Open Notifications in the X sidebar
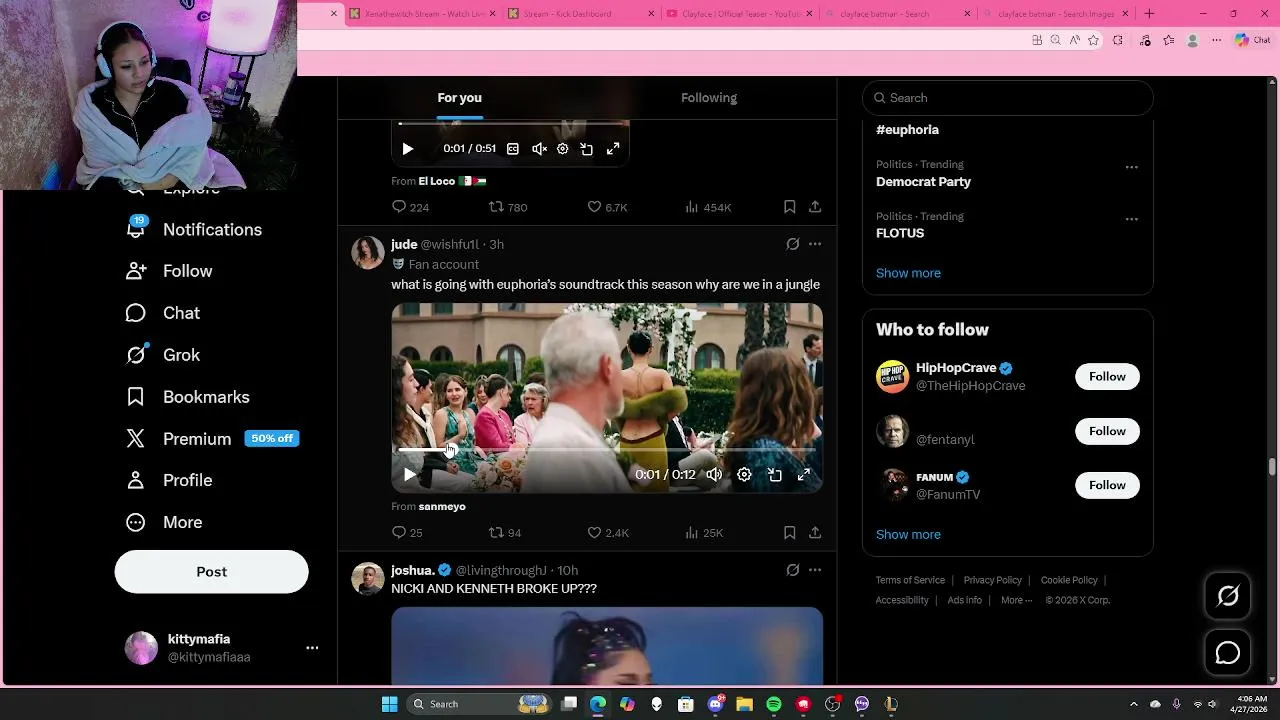 pos(193,229)
